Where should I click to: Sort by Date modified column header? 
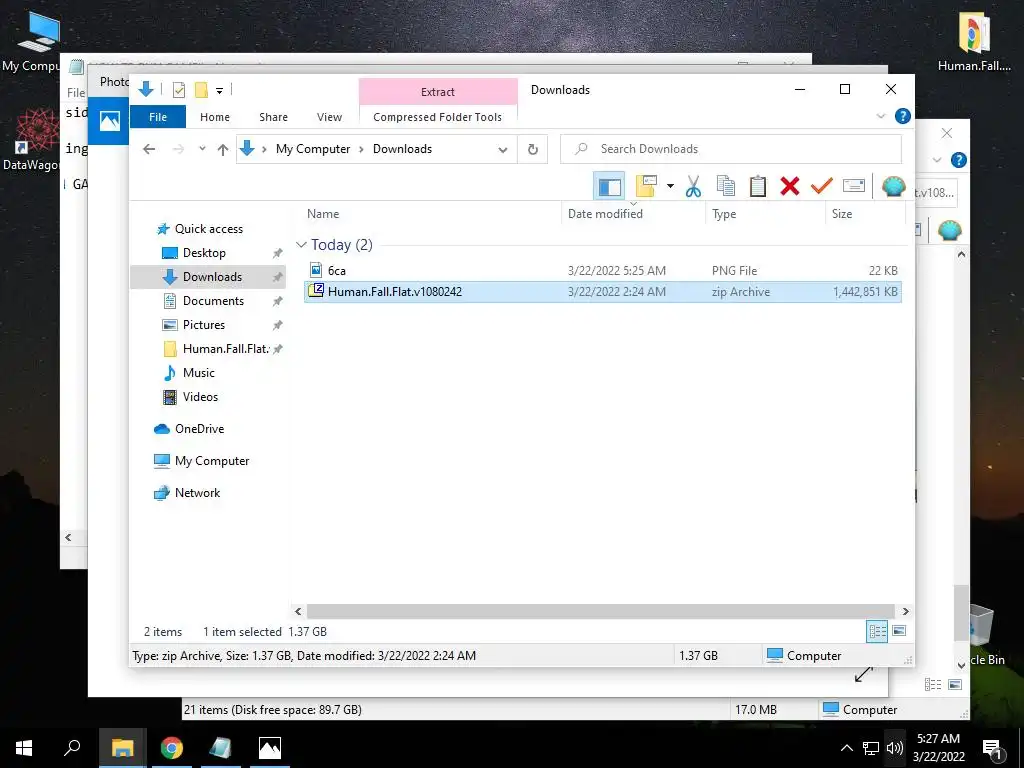pos(605,214)
